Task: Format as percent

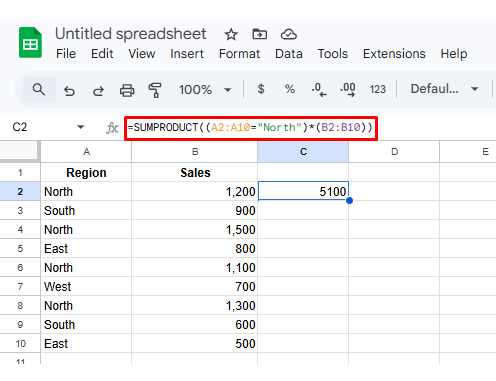Action: click(x=290, y=89)
